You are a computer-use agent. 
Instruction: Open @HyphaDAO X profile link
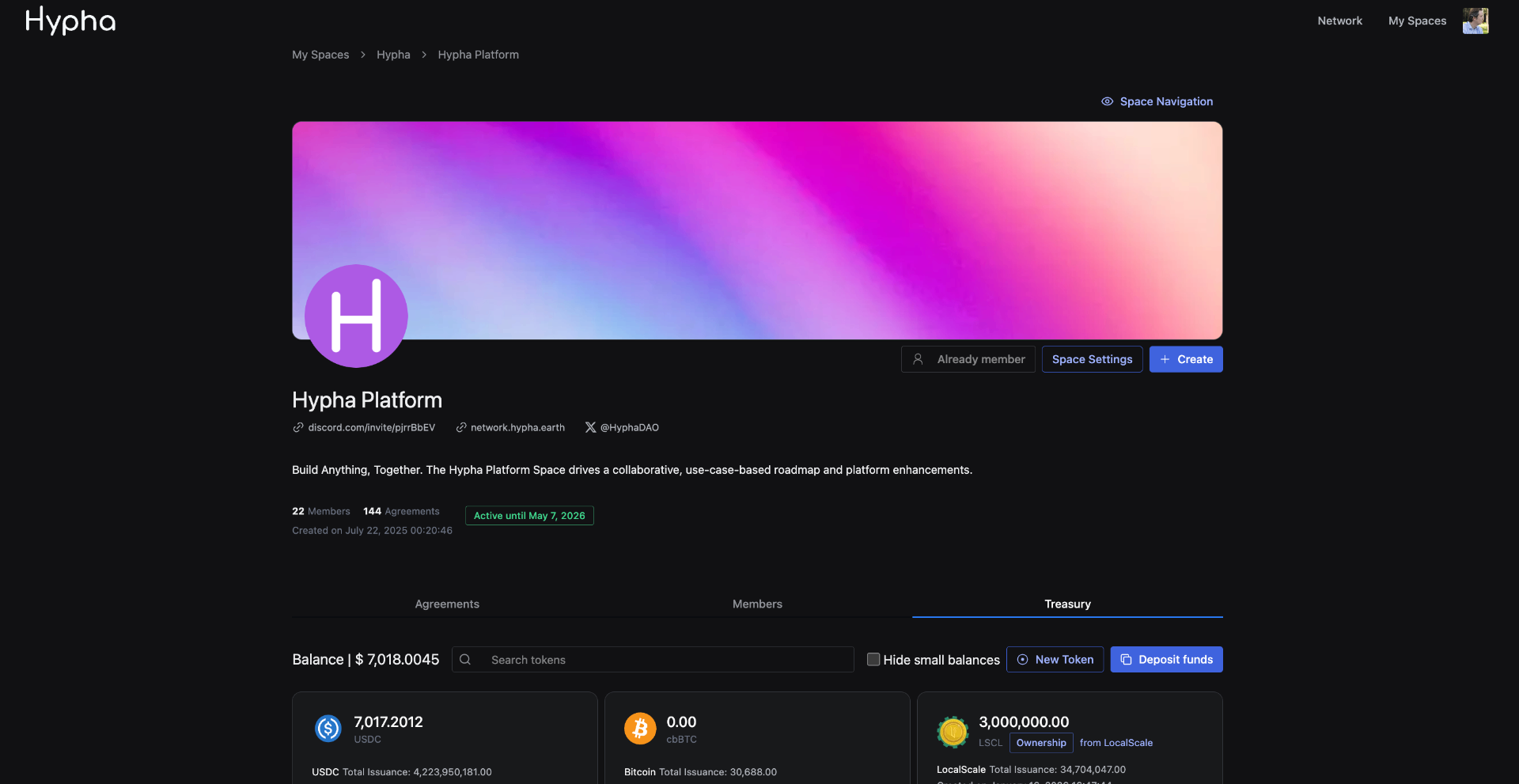[629, 427]
